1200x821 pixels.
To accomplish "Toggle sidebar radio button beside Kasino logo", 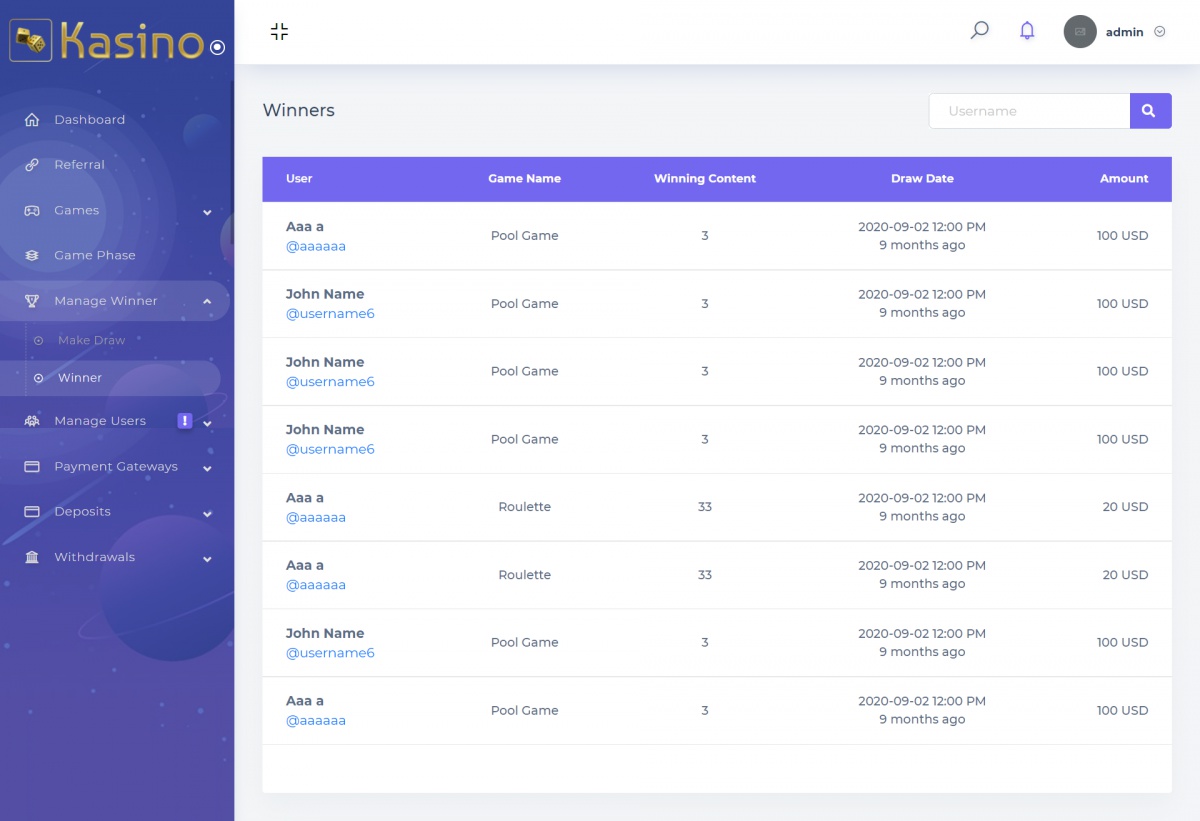I will click(x=217, y=47).
